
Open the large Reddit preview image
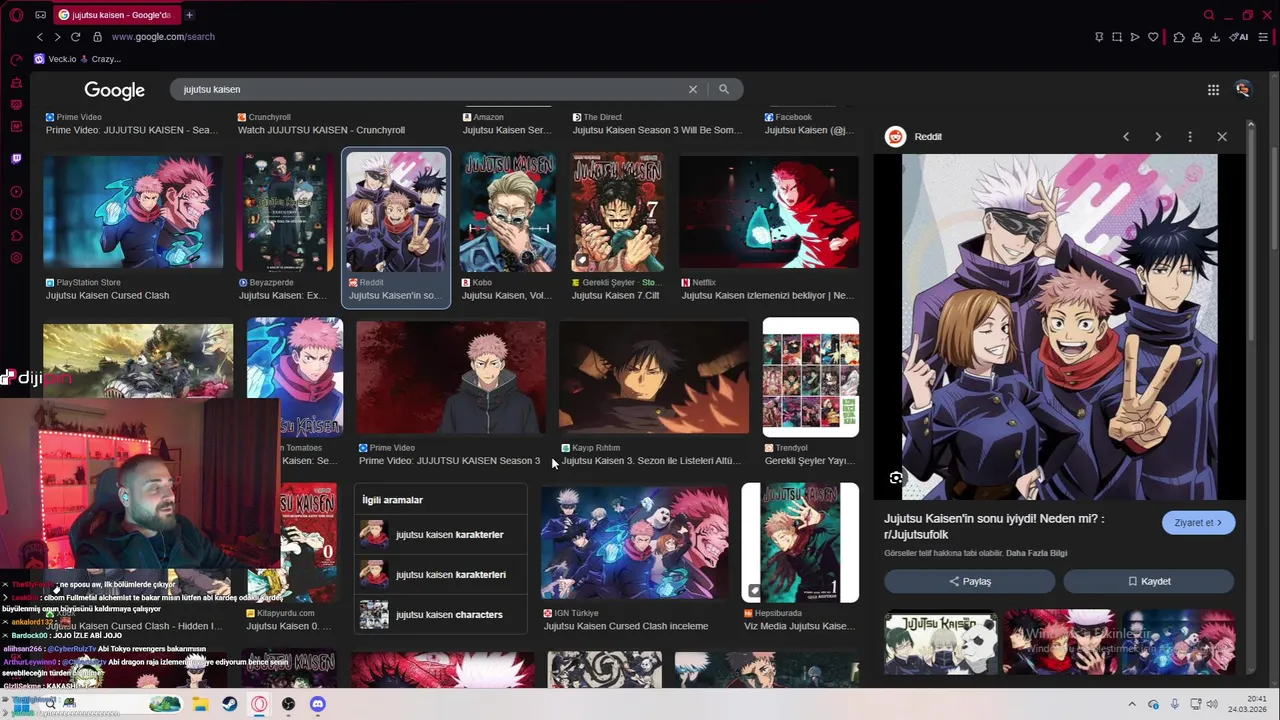[1060, 326]
